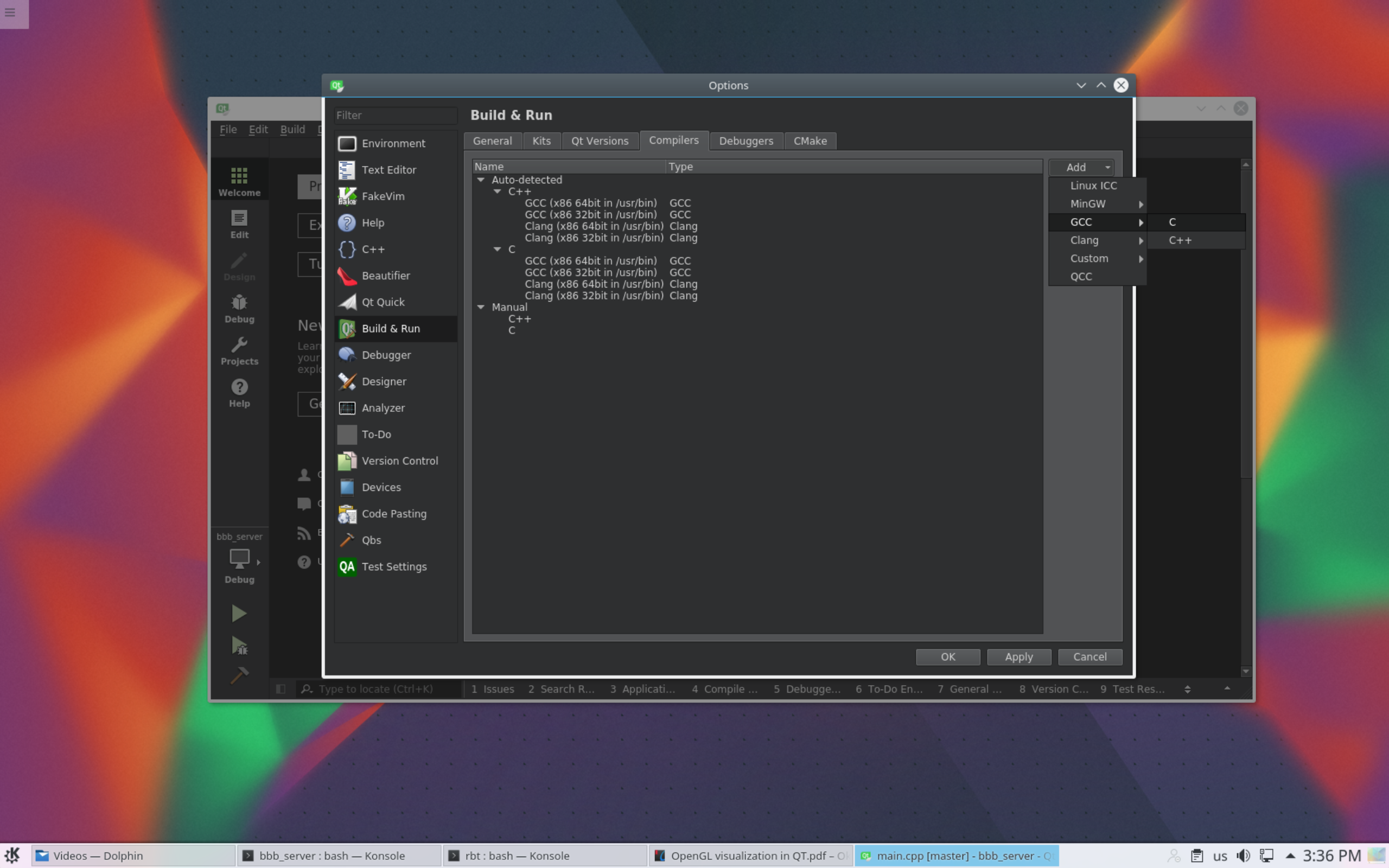Image resolution: width=1389 pixels, height=868 pixels.
Task: Open the Test Settings category
Action: click(396, 566)
